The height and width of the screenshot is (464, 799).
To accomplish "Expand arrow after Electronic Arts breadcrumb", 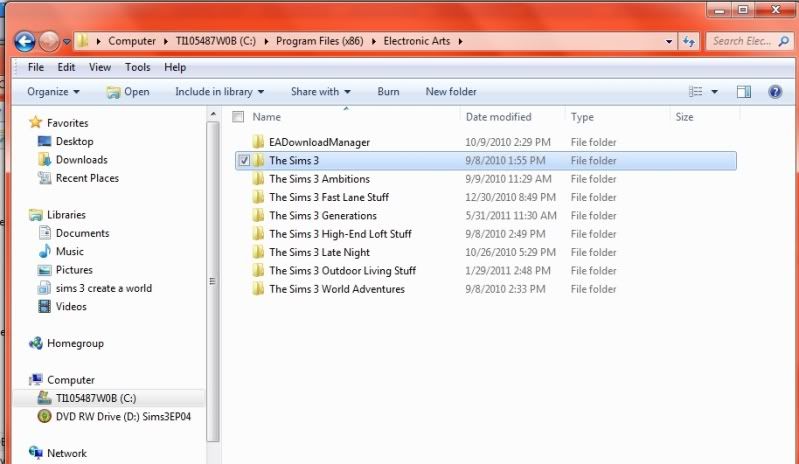I will point(460,41).
